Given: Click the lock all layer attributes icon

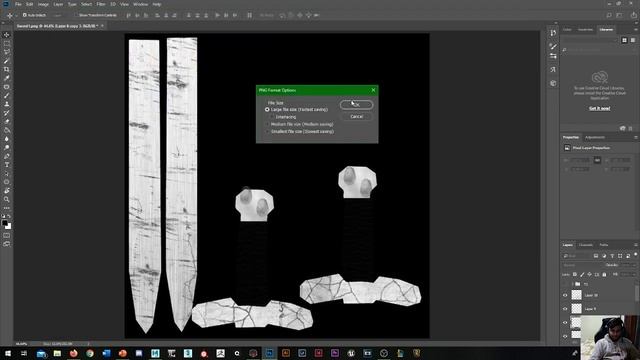Looking at the screenshot, I should (604, 274).
